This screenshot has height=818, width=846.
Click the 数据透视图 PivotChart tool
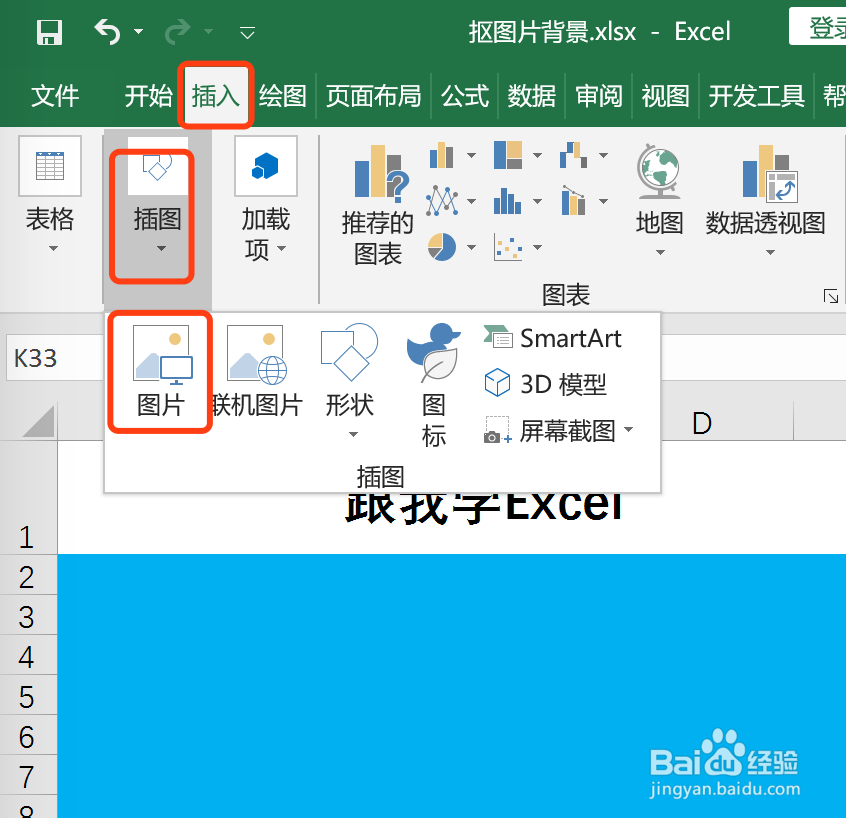[x=766, y=195]
